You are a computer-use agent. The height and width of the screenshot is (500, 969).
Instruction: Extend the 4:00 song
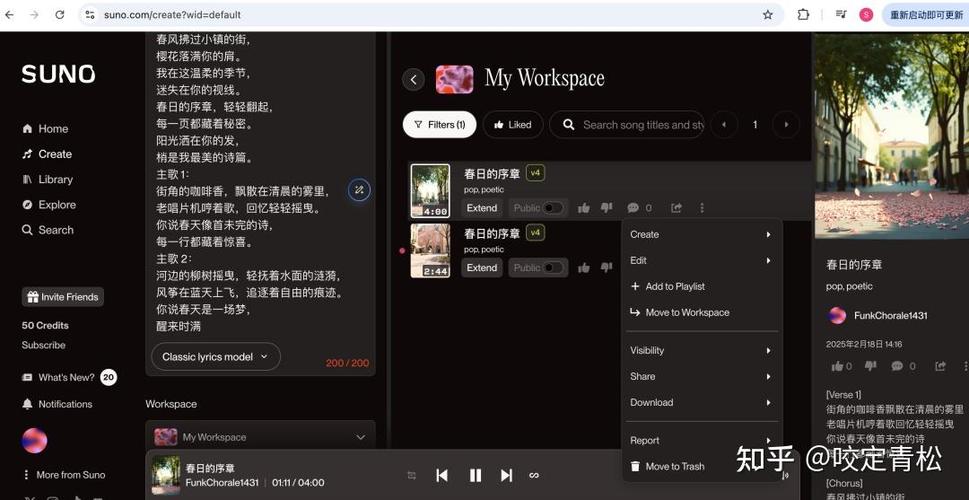click(481, 208)
